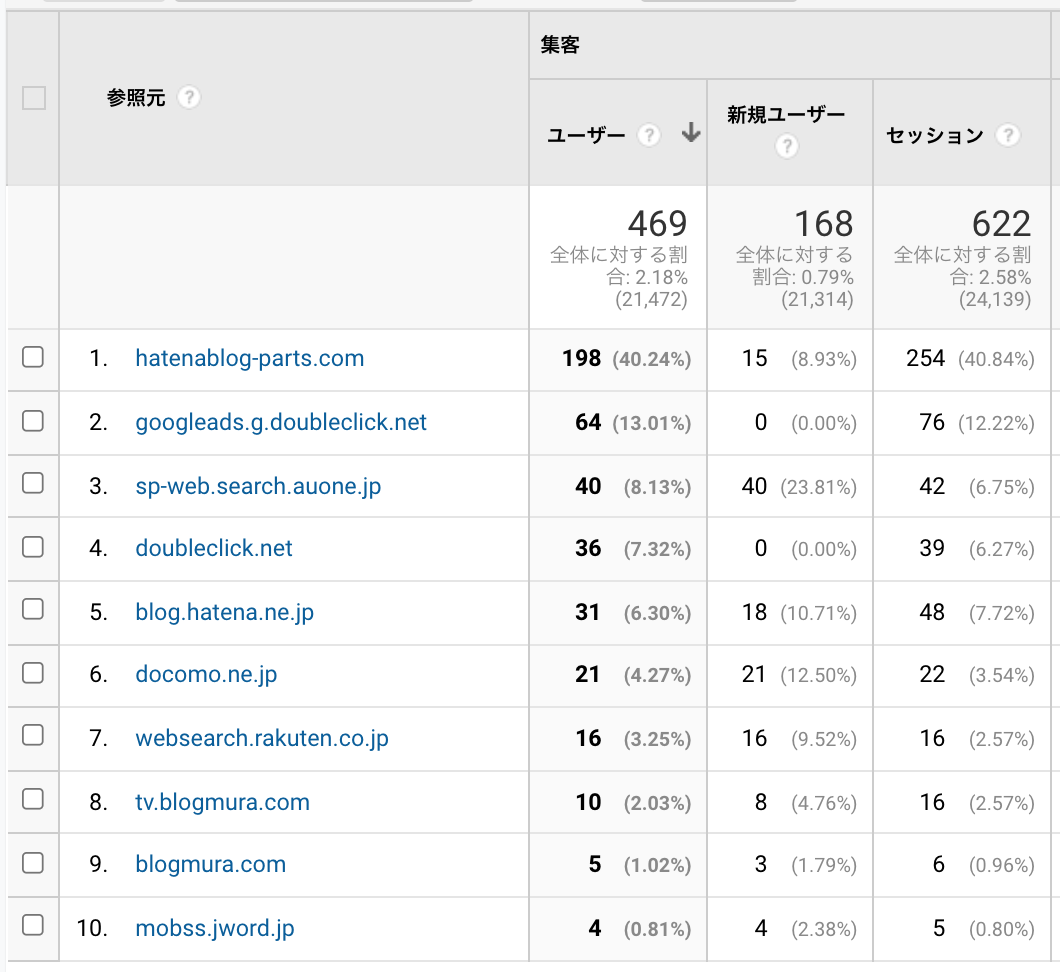
Task: Sort by the ユーザー column header
Action: coord(585,135)
